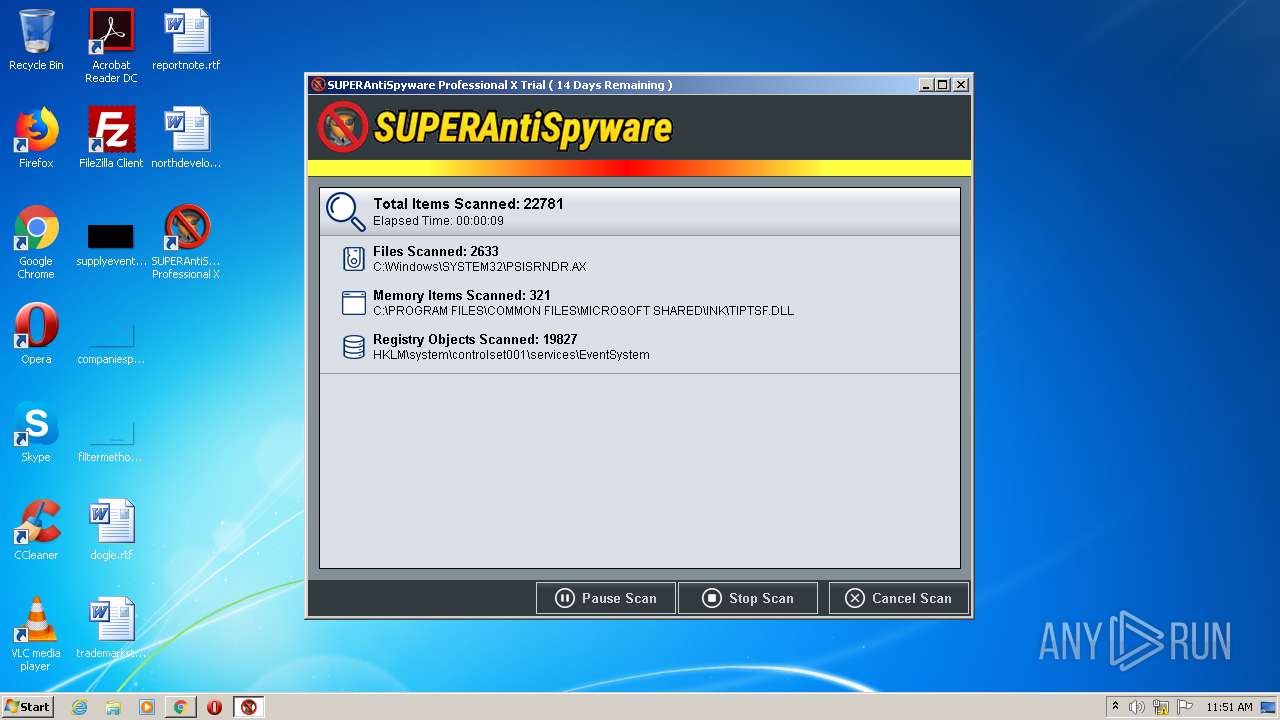Open SUPERAntiSpyware Professional X desktop shortcut
1280x720 pixels.
click(x=186, y=242)
